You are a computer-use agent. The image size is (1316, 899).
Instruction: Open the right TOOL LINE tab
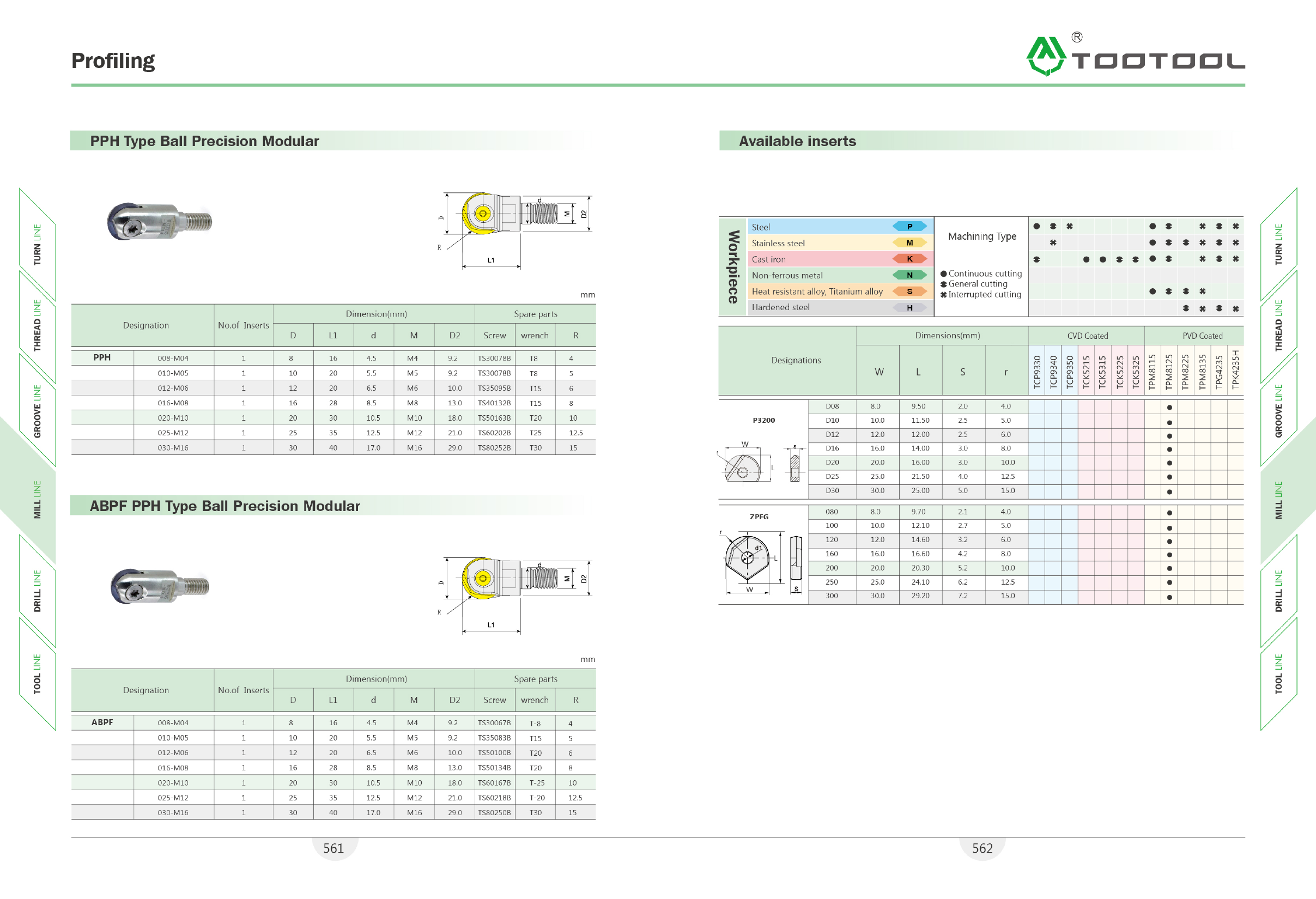pyautogui.click(x=1278, y=673)
